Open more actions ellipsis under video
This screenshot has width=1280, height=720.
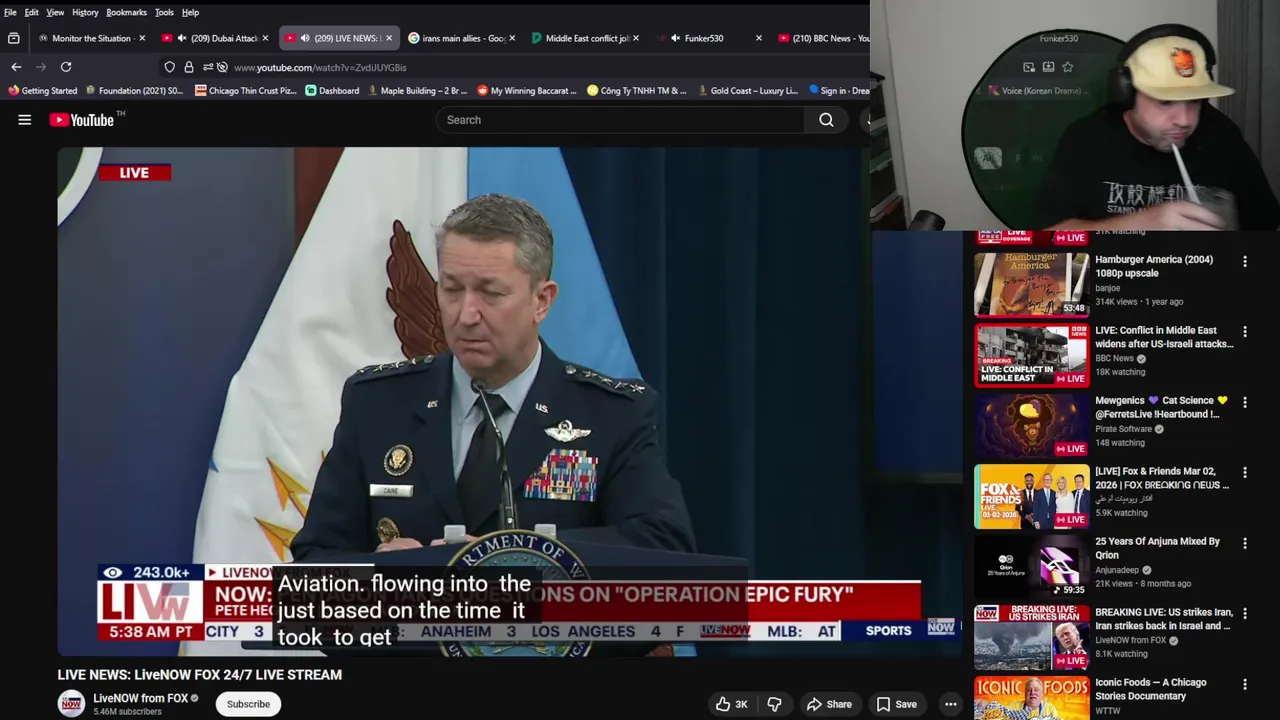tap(950, 704)
